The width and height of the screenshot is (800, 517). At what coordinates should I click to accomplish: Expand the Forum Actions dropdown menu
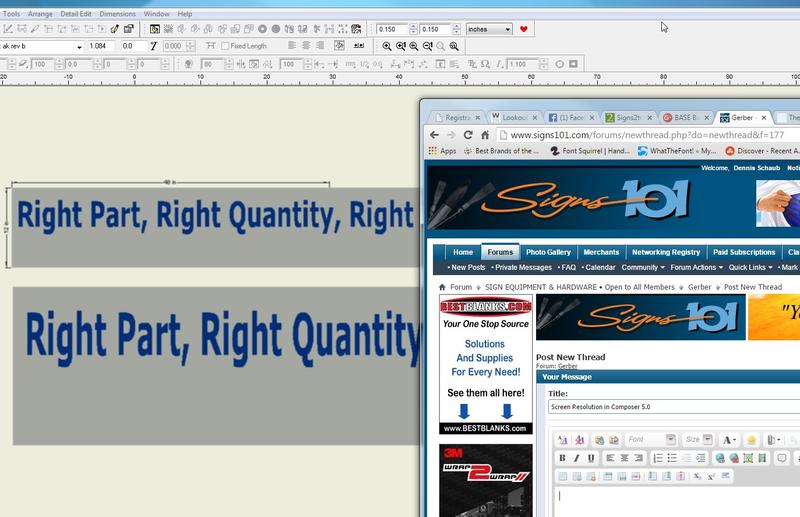pyautogui.click(x=696, y=267)
